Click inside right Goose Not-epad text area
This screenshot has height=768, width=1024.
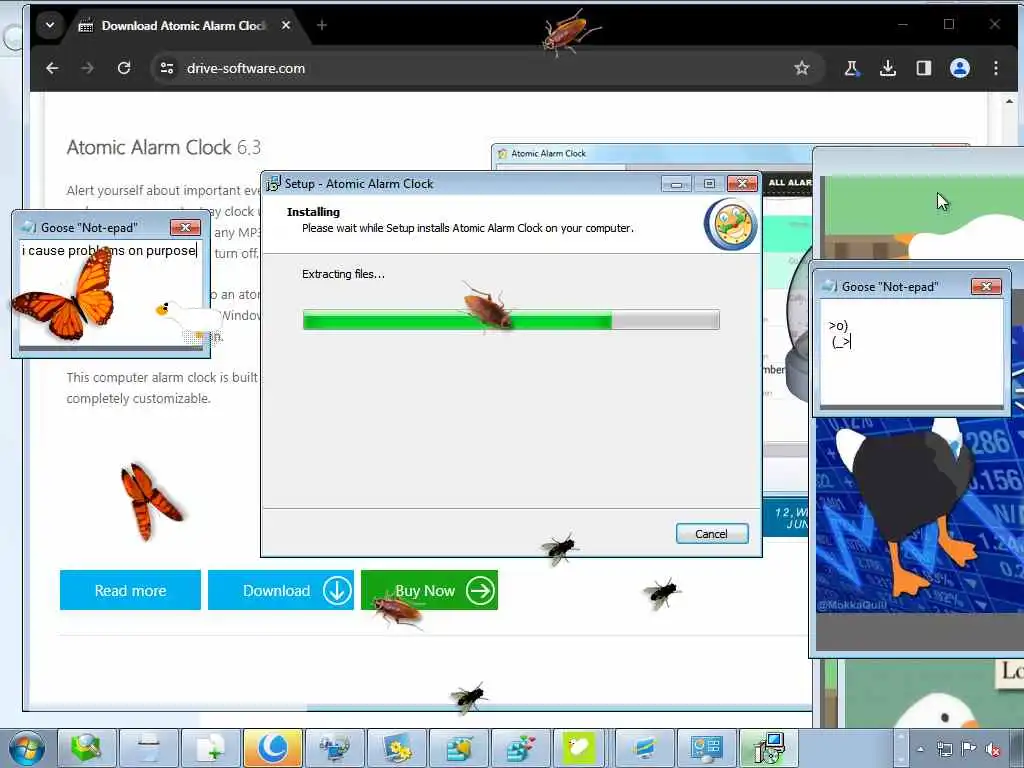911,353
